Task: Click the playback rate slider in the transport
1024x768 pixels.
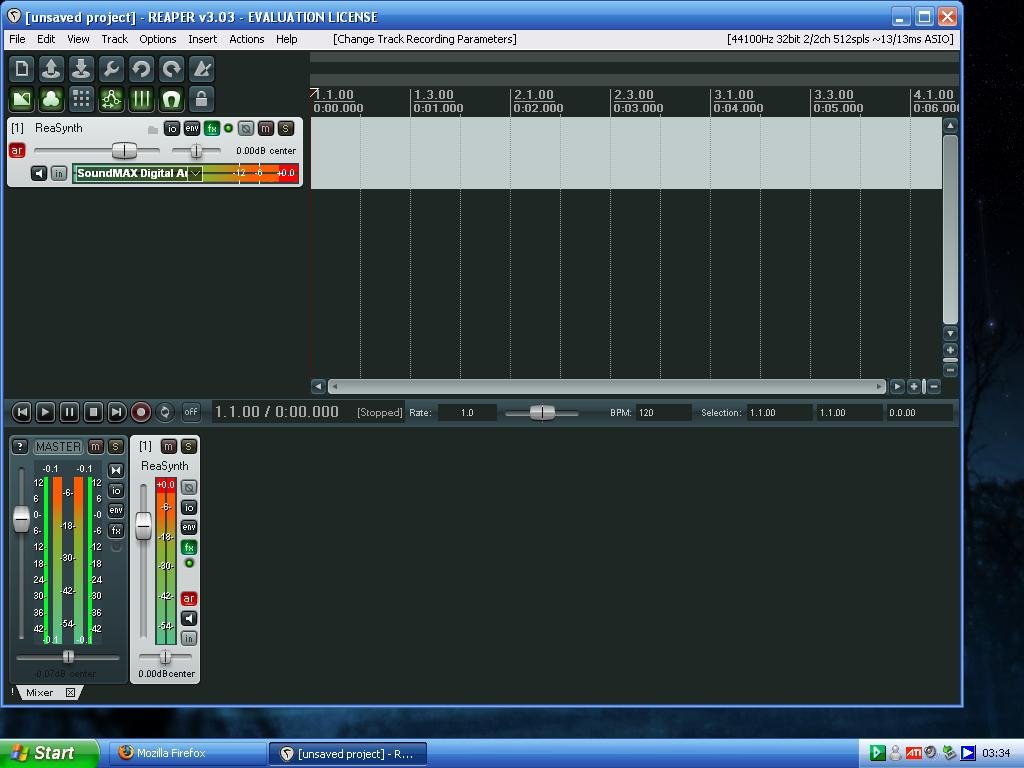Action: [x=542, y=413]
